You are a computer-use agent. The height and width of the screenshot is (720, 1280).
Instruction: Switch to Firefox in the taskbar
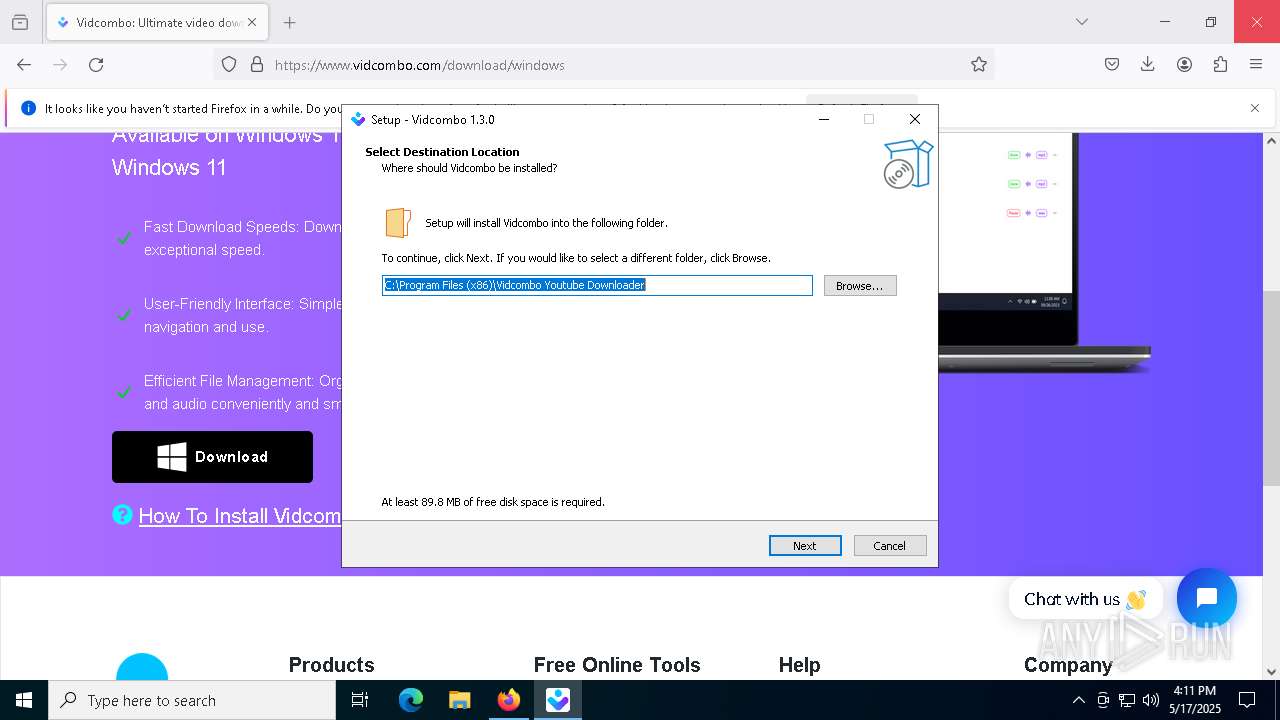pos(509,700)
